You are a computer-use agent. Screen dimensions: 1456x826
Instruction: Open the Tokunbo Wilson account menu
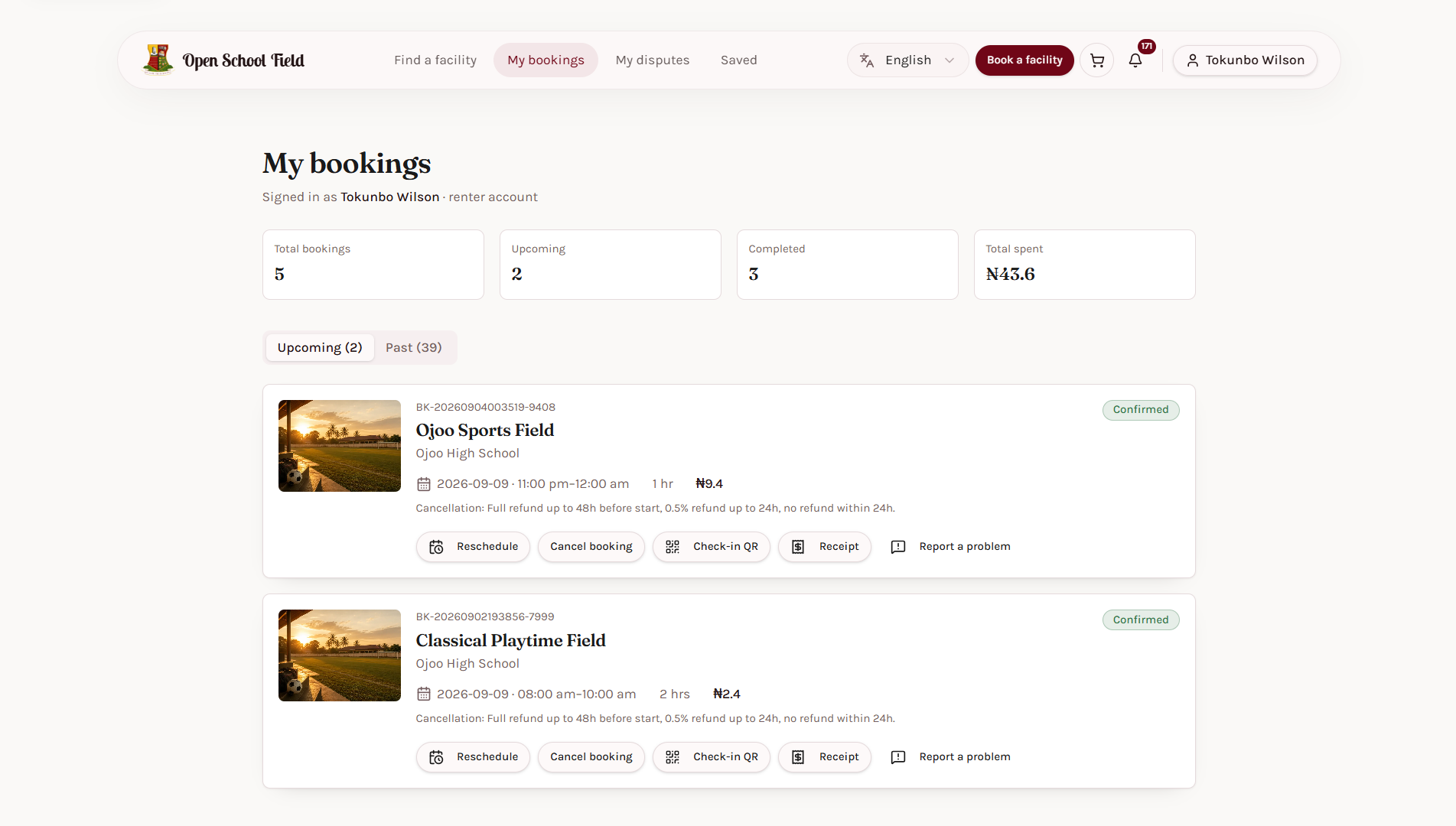click(x=1245, y=60)
